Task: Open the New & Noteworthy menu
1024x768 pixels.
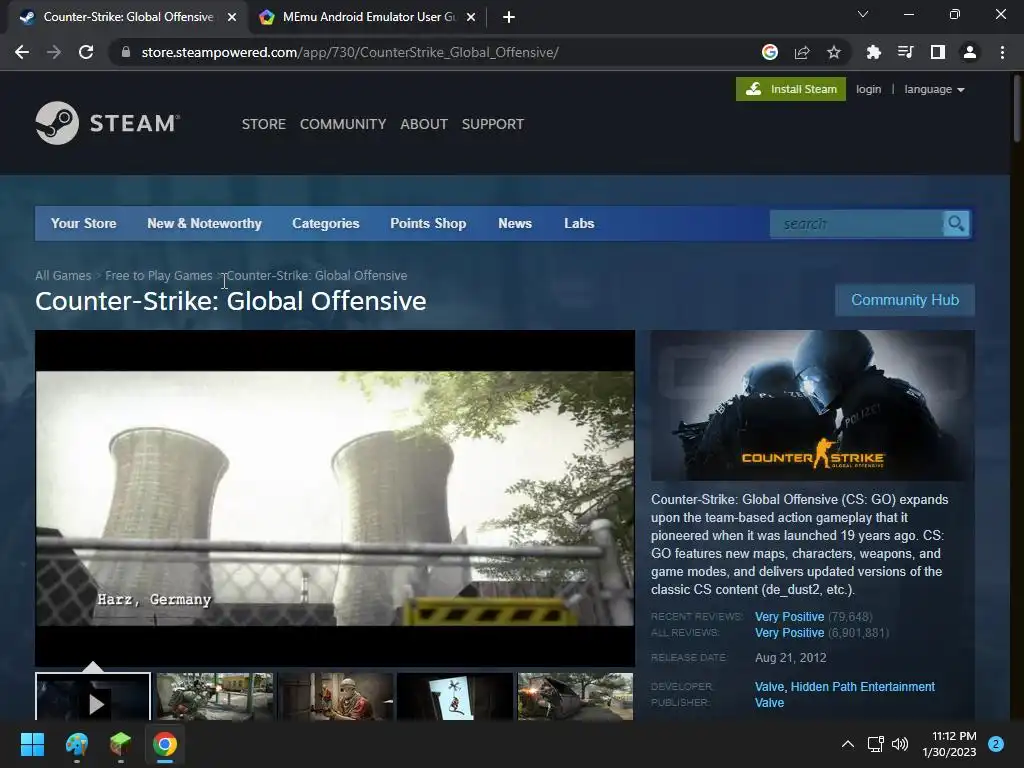Action: point(204,223)
